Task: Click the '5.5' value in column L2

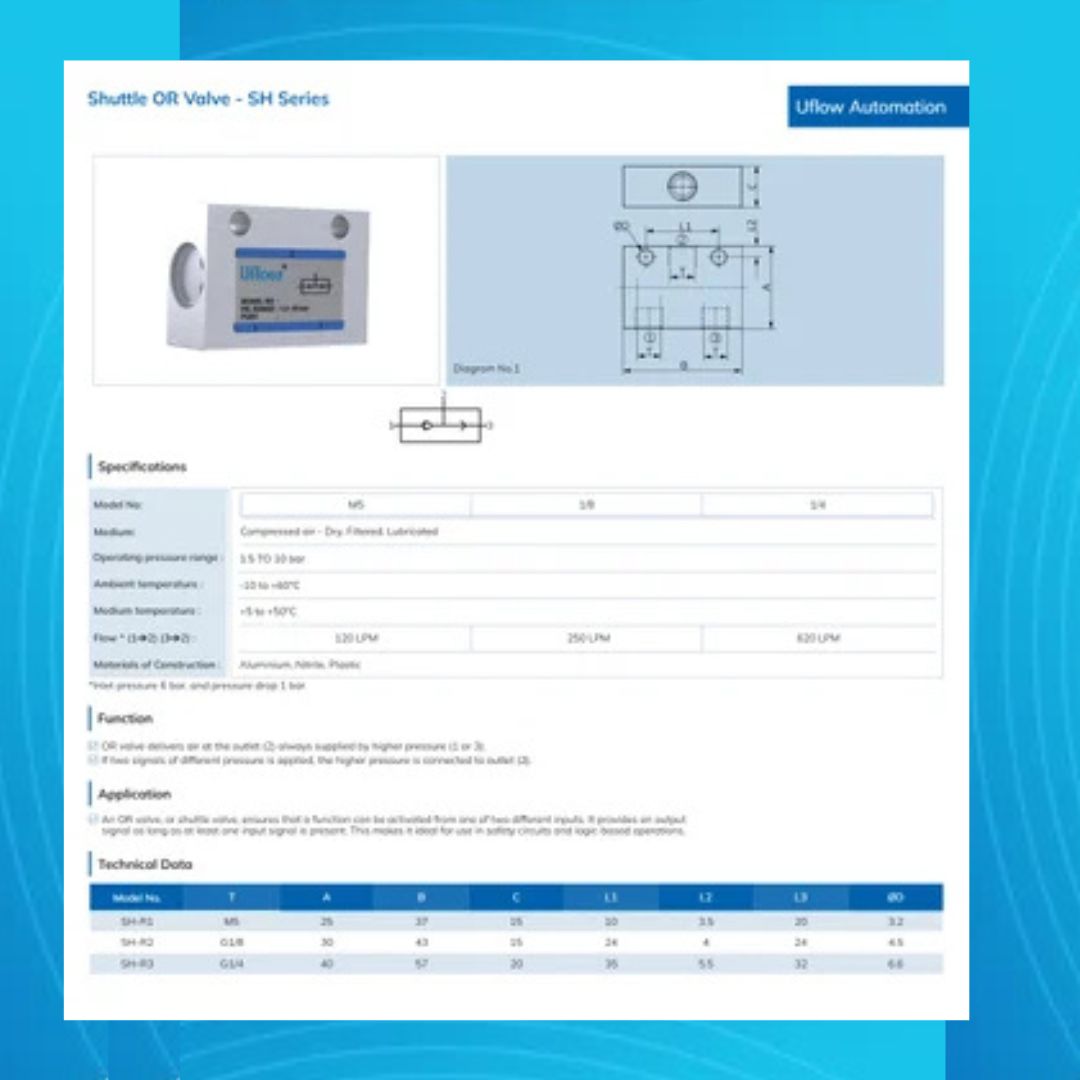Action: pyautogui.click(x=705, y=964)
